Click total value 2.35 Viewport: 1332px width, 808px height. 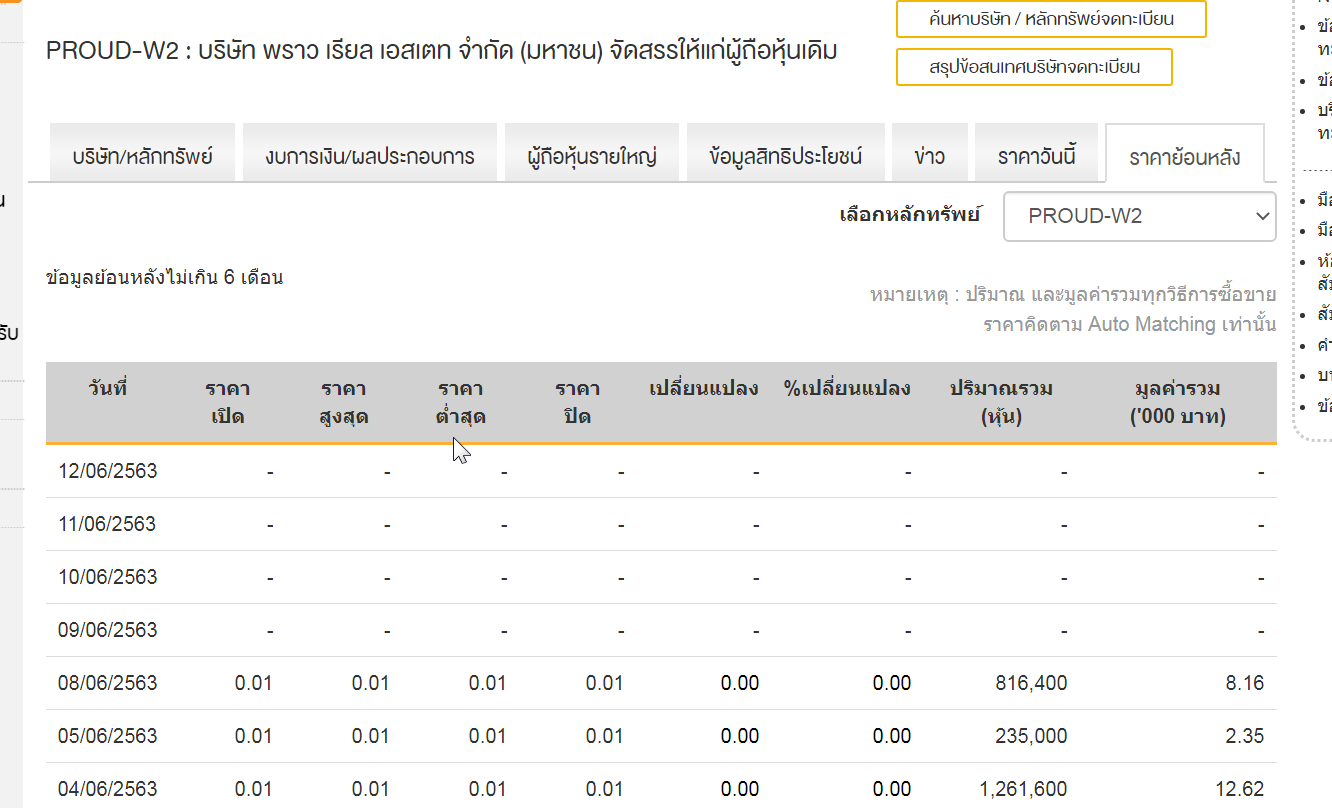1245,736
